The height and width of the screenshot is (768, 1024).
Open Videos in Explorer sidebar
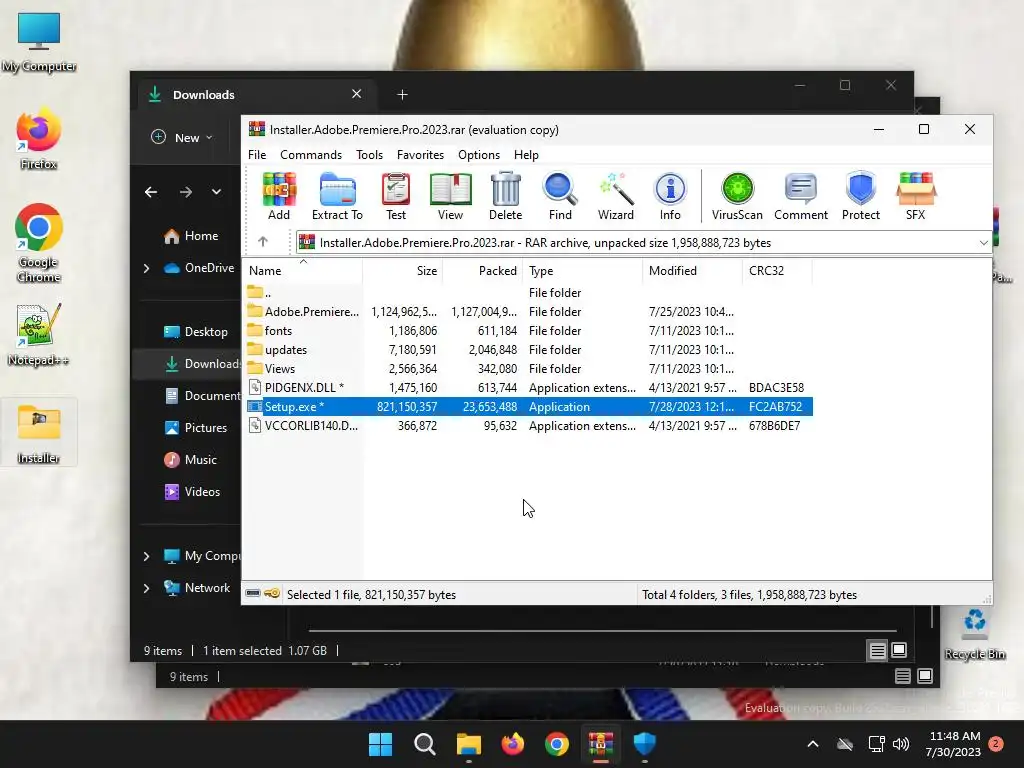[192, 492]
